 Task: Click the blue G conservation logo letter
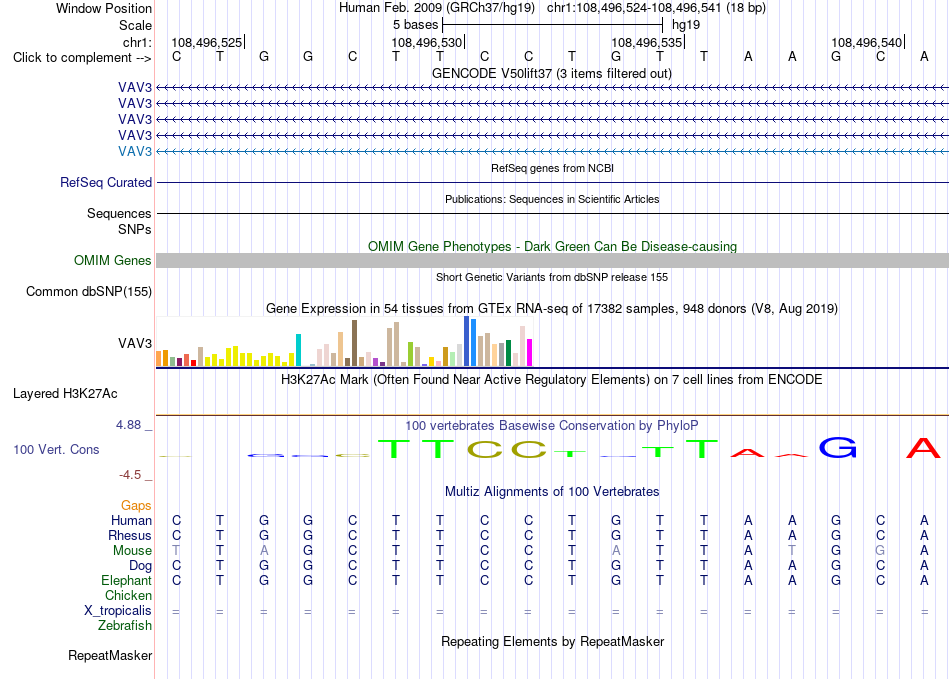point(837,448)
